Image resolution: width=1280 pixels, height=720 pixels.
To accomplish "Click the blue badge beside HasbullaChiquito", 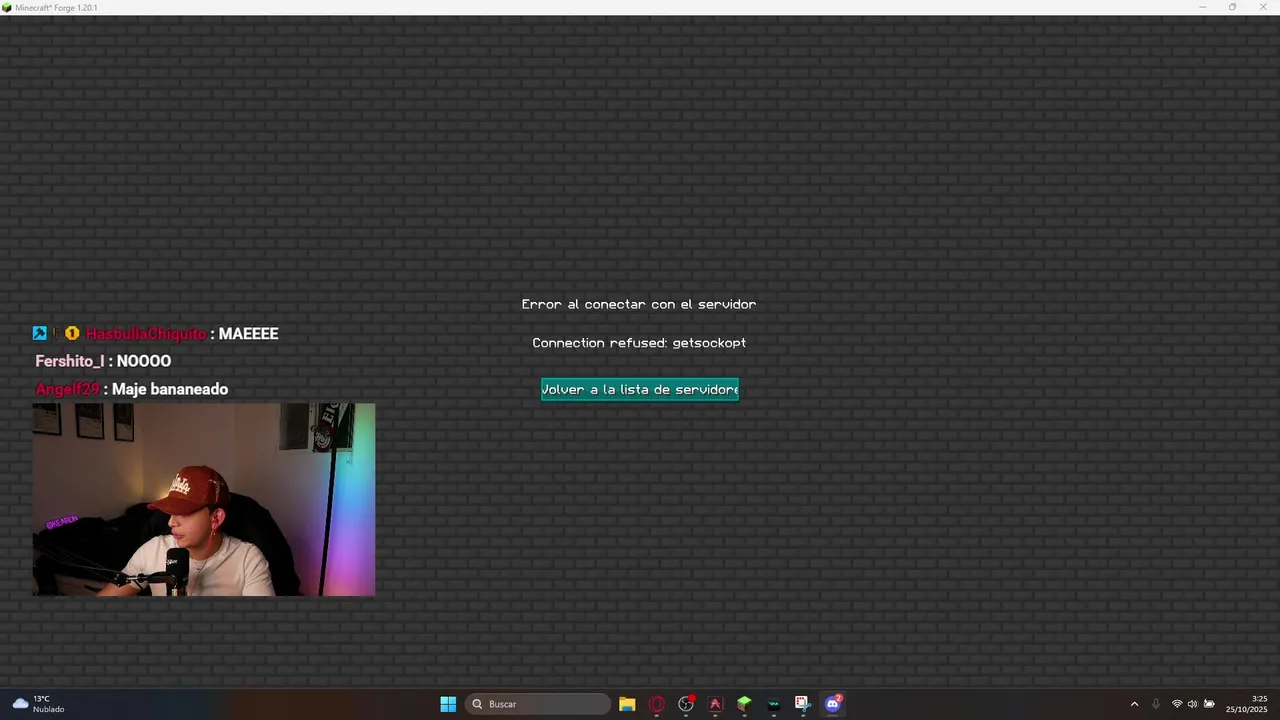I will coord(40,333).
